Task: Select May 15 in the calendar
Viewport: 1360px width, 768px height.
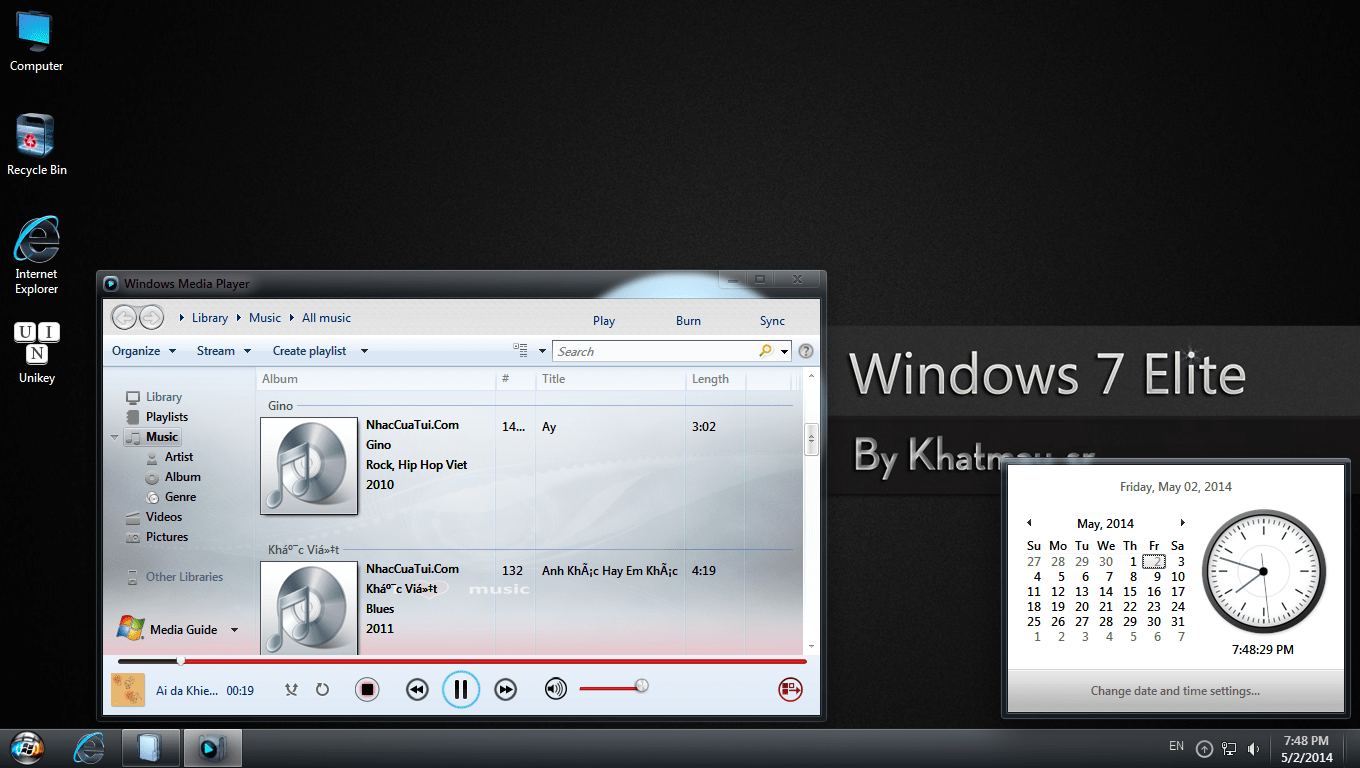Action: tap(1130, 591)
